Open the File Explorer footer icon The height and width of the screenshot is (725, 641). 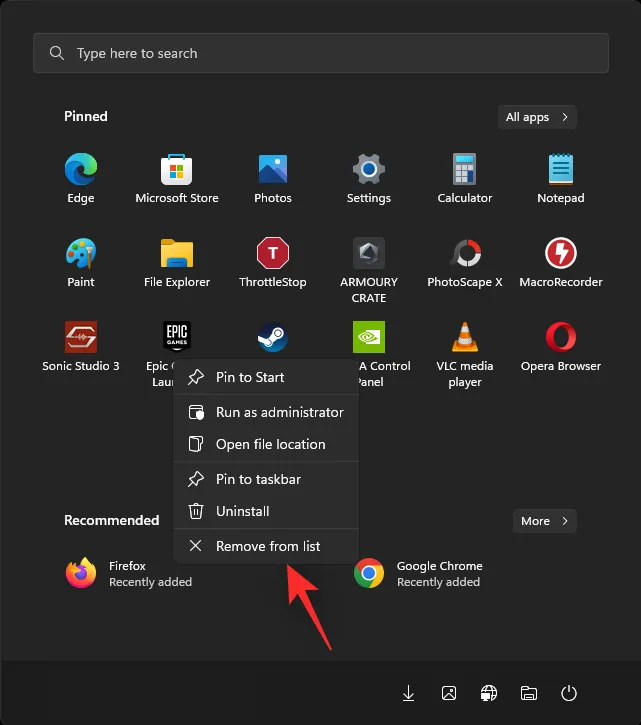[529, 693]
